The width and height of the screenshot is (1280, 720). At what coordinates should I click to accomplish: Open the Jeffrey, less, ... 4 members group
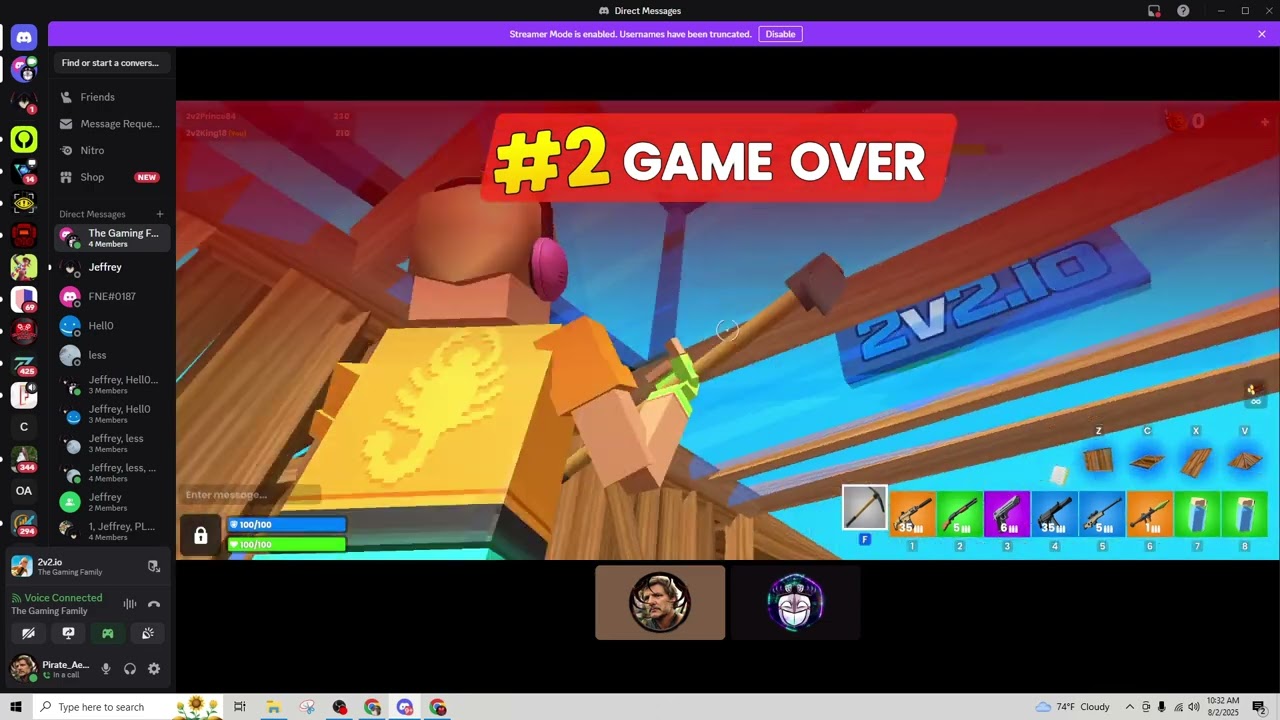(112, 473)
